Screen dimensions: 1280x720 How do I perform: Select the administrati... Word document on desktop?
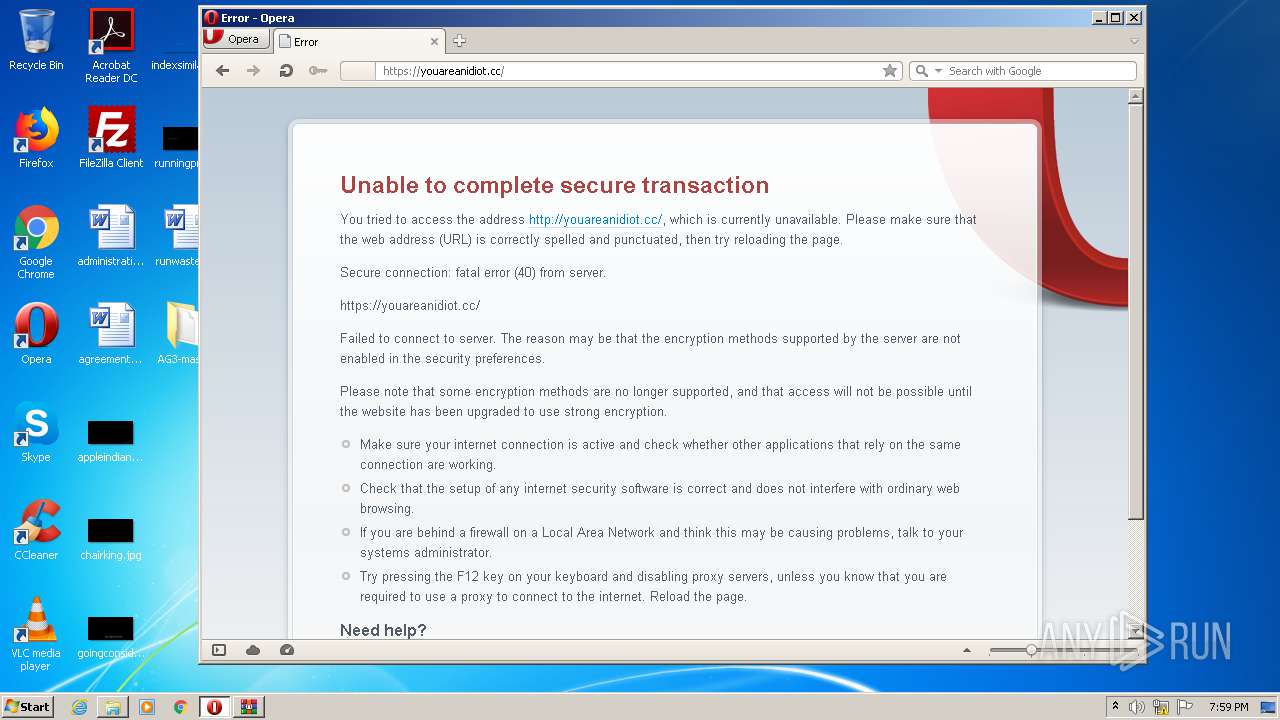click(111, 236)
